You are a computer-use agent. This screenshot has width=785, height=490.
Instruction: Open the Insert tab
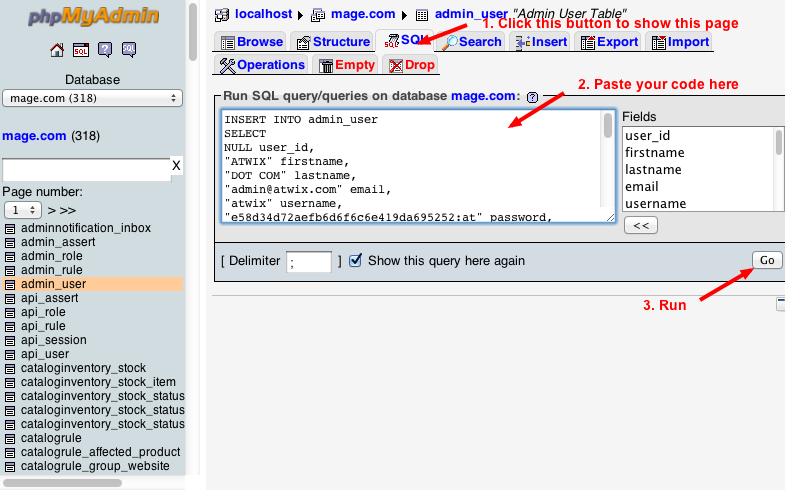541,42
